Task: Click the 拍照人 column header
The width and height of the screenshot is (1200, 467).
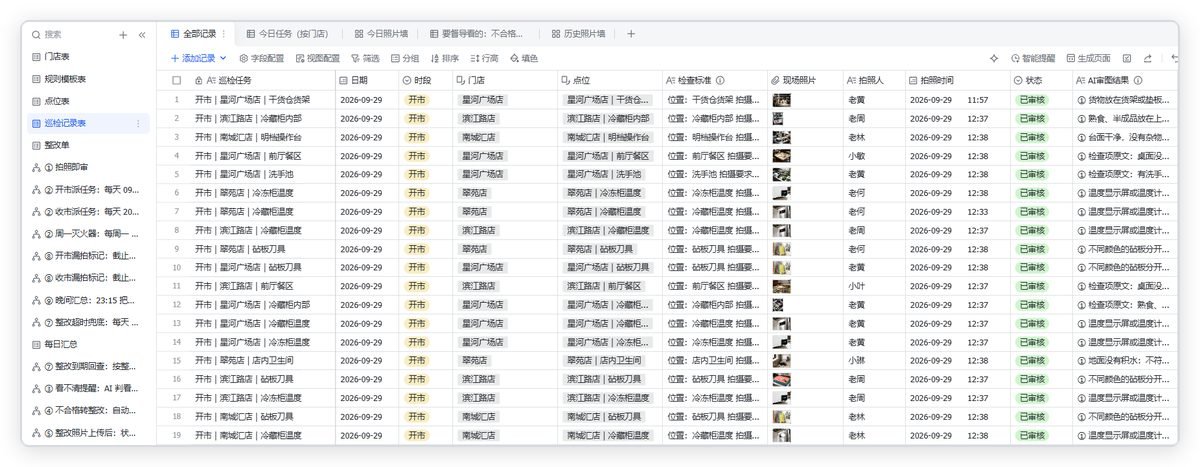Action: [x=872, y=80]
